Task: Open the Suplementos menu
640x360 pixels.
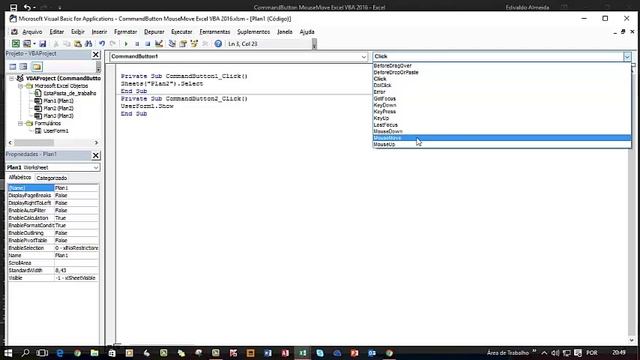Action: [x=253, y=32]
